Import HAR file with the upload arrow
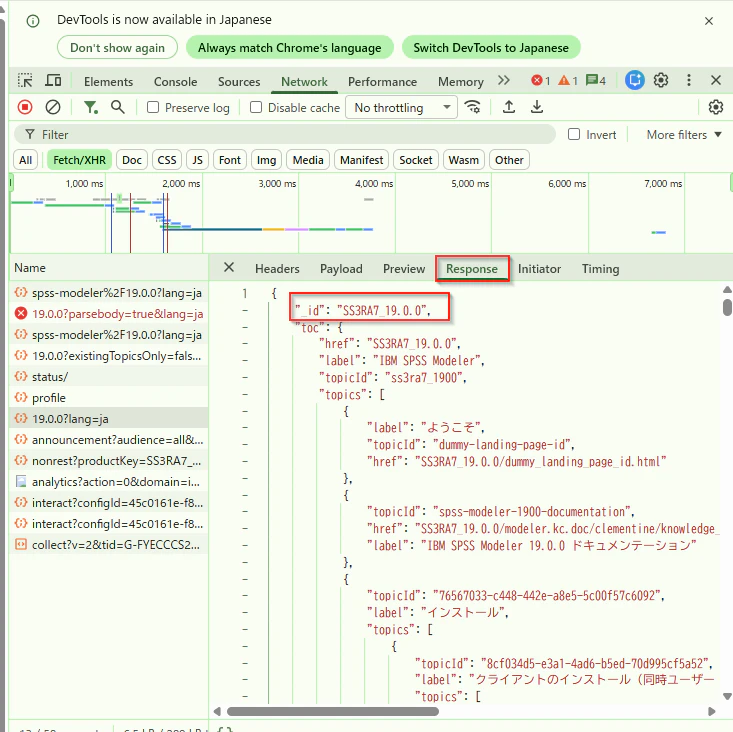This screenshot has width=733, height=732. [x=509, y=107]
